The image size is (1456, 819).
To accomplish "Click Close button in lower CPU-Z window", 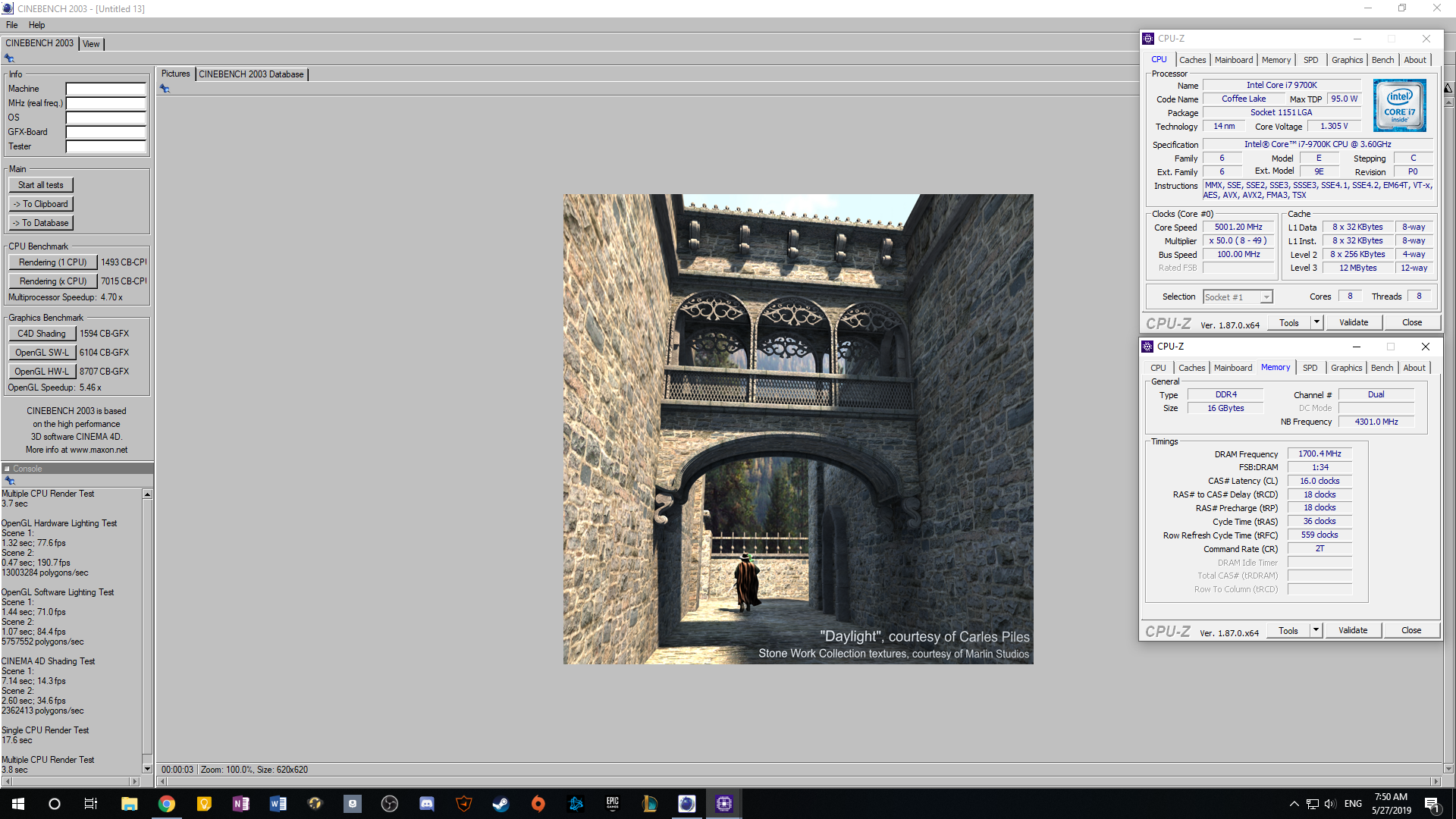I will pos(1411,631).
